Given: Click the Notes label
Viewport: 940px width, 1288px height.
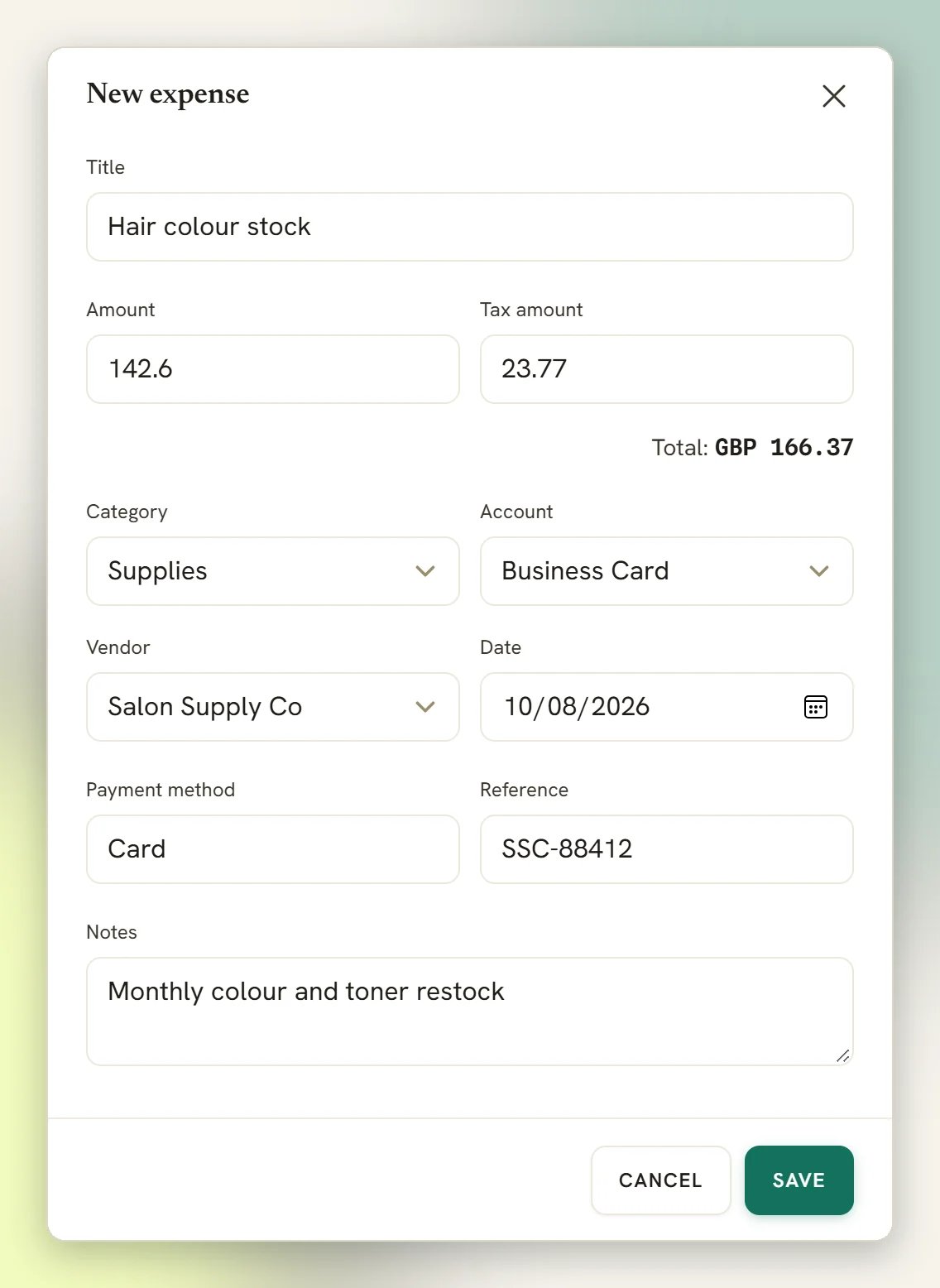Looking at the screenshot, I should pyautogui.click(x=112, y=932).
